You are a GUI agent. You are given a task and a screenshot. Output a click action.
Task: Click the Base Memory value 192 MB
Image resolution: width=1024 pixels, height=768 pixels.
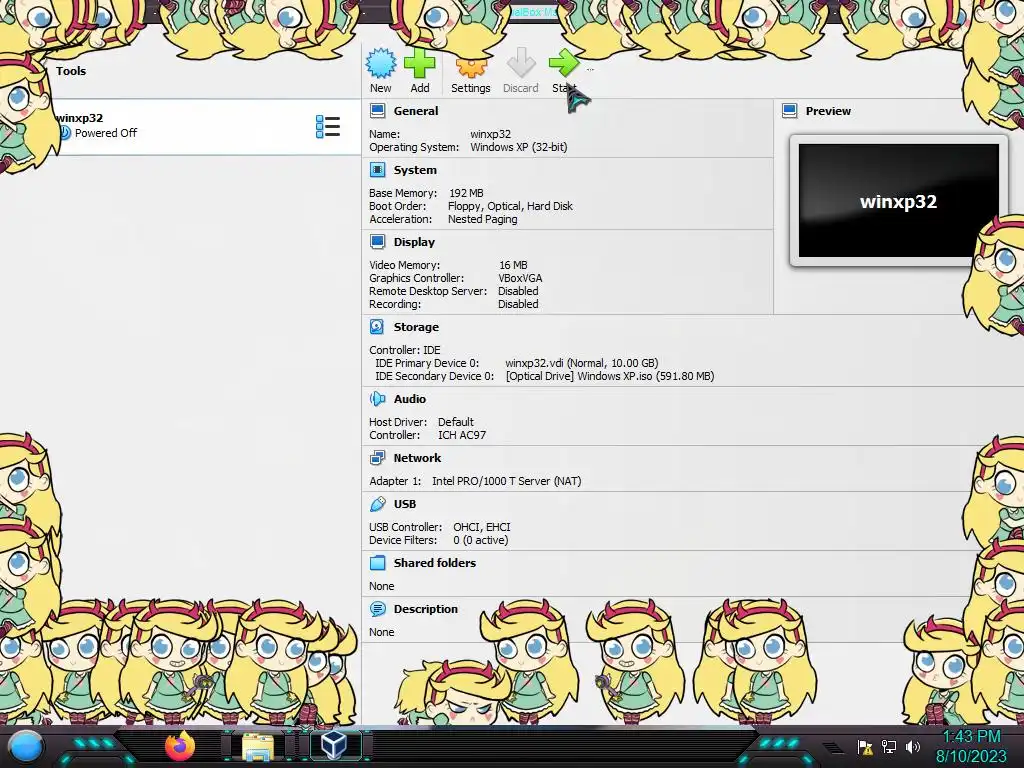(x=466, y=193)
